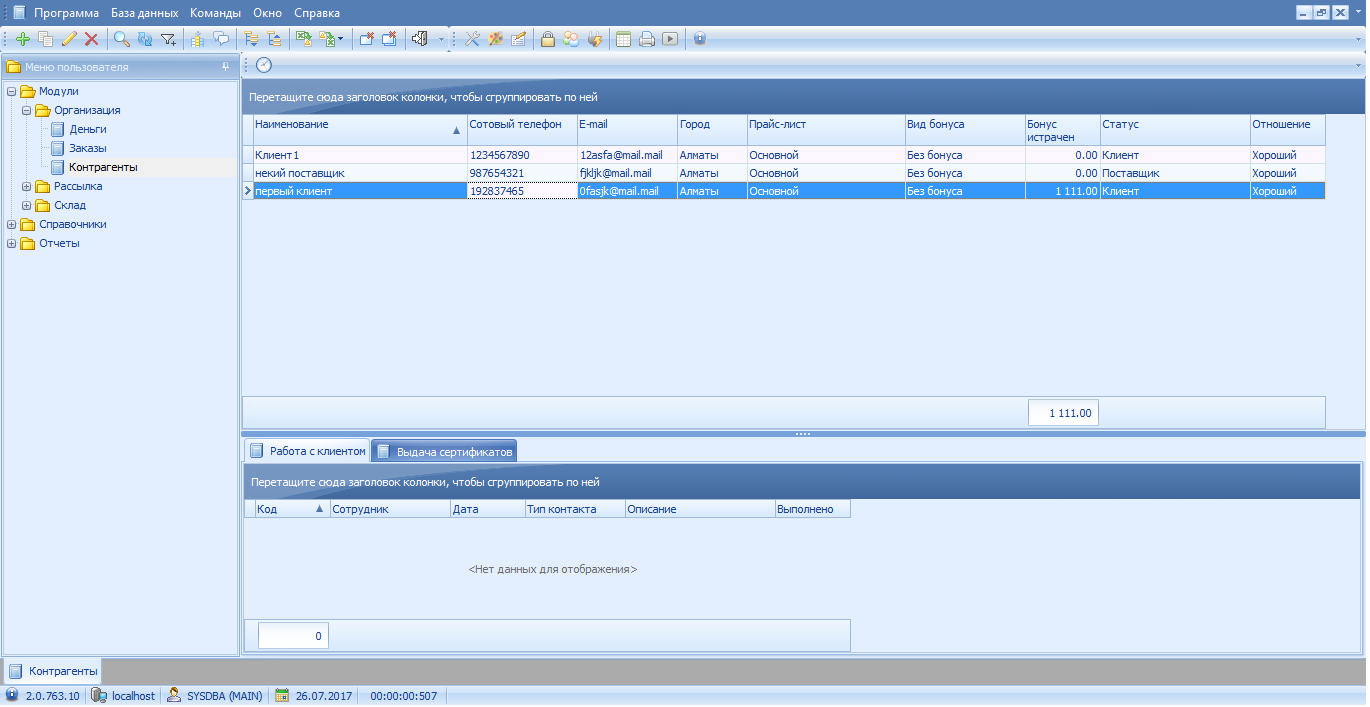This screenshot has height=707, width=1370.
Task: Click the localhost server status bar entry
Action: coord(124,696)
